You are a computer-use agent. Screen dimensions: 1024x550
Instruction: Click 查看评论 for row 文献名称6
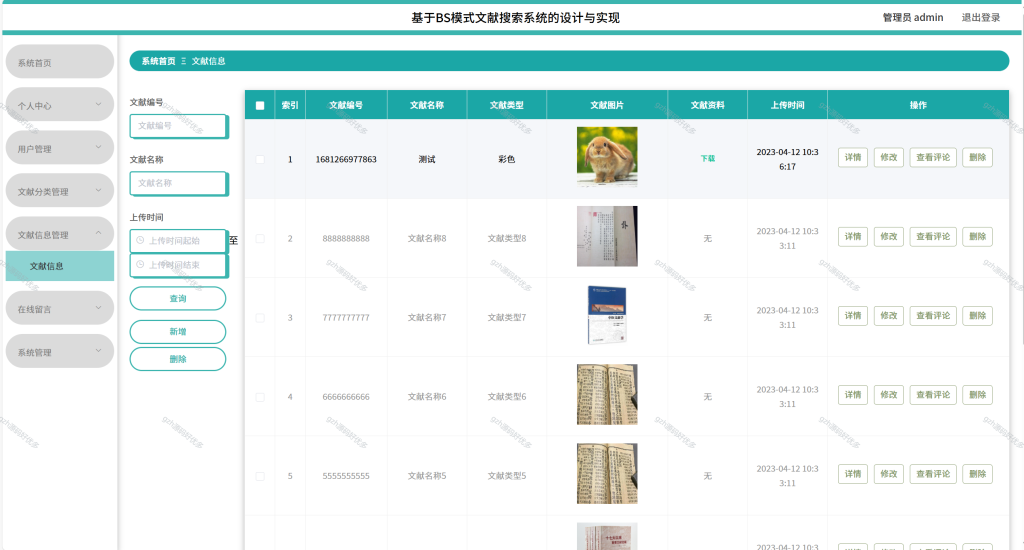pos(933,395)
